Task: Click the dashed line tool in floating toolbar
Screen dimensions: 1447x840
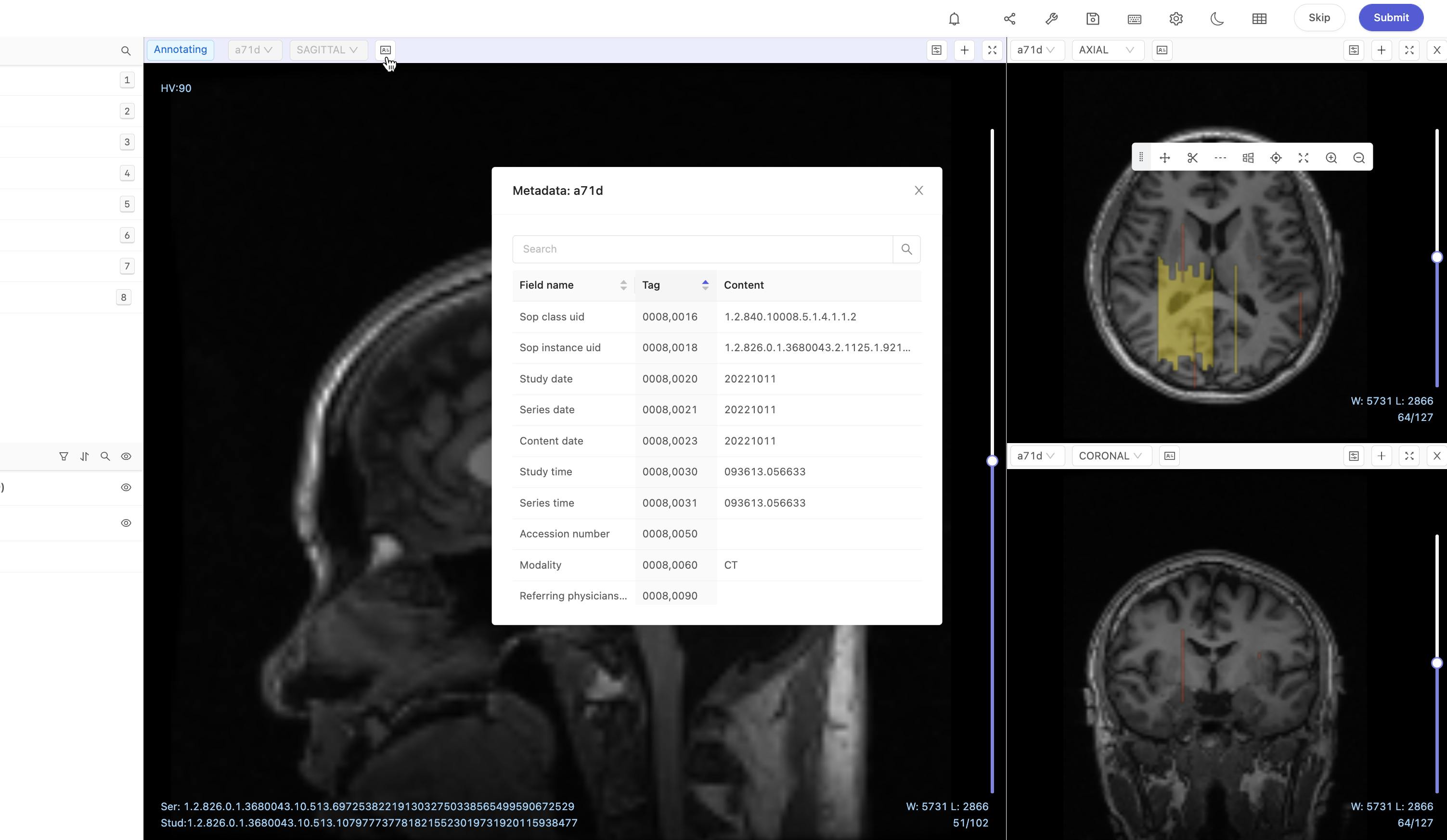Action: point(1220,158)
